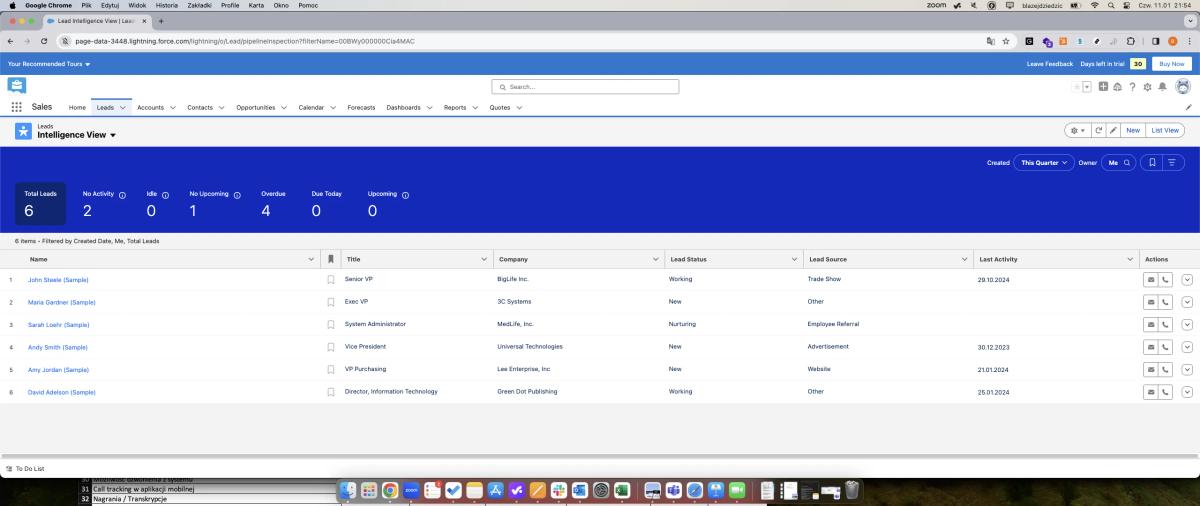Open the Setup gear icon in header

coord(1147,87)
